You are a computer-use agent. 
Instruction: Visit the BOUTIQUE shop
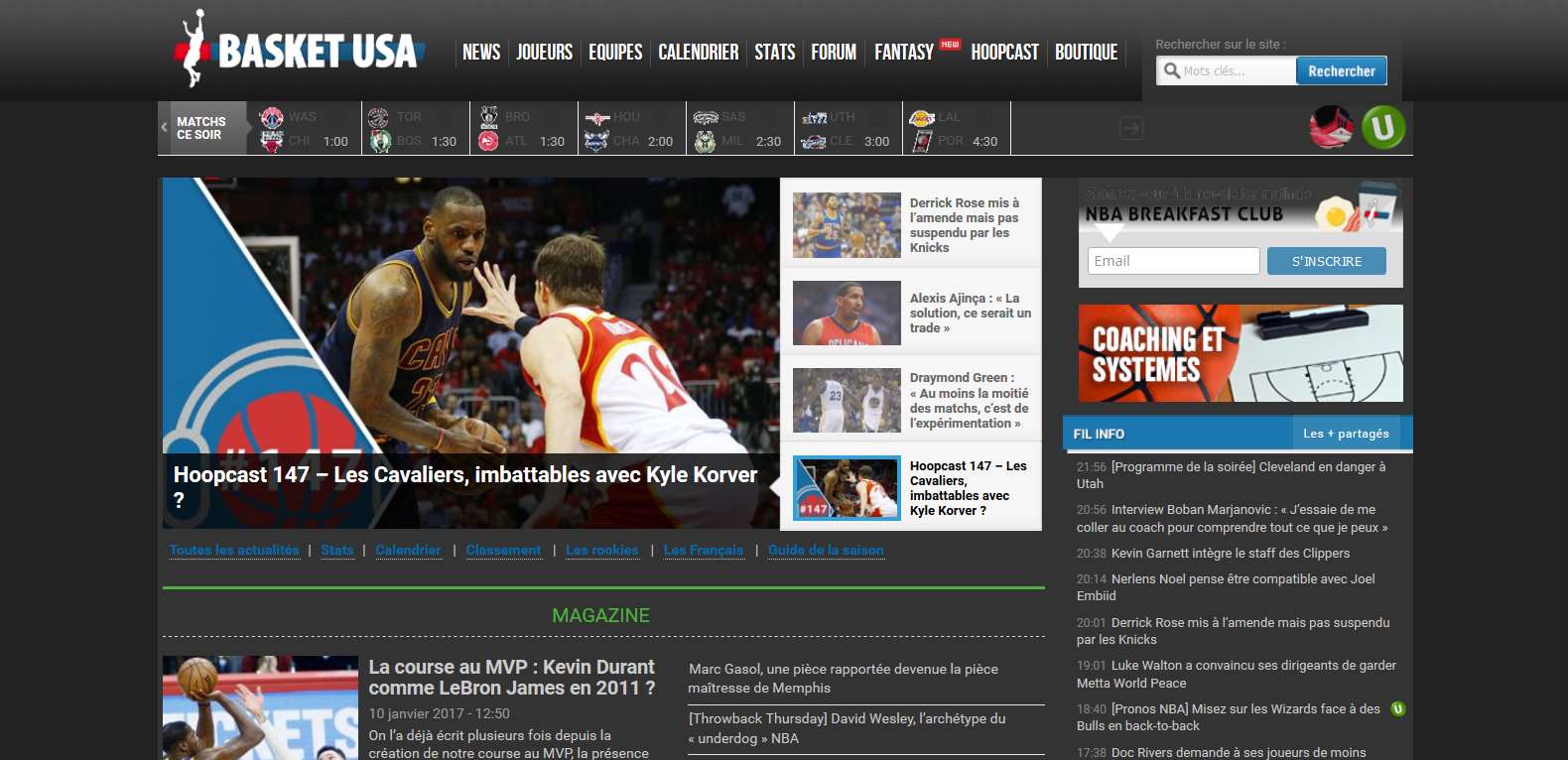tap(1087, 52)
